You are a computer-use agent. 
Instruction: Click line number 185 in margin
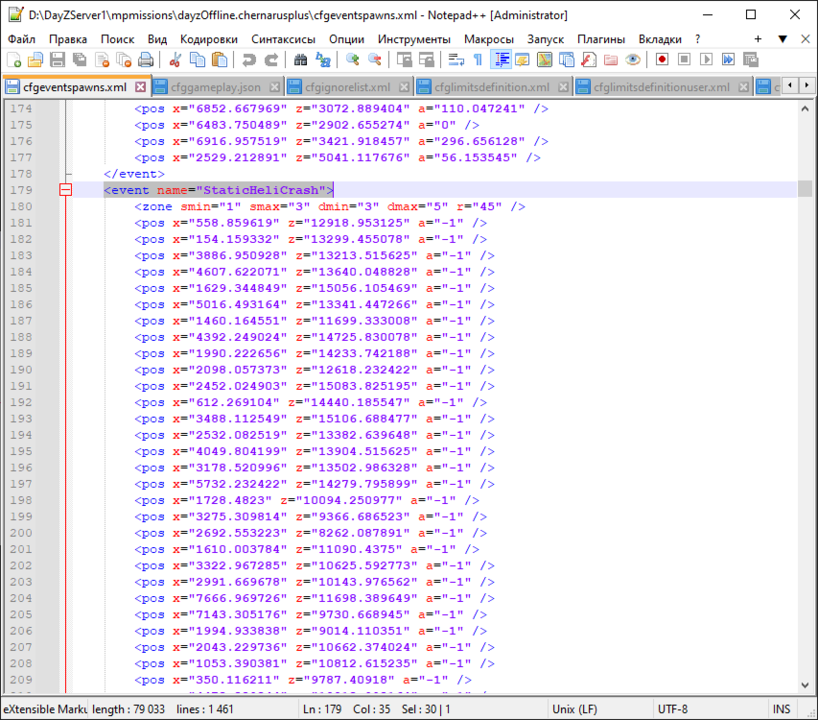[21, 288]
